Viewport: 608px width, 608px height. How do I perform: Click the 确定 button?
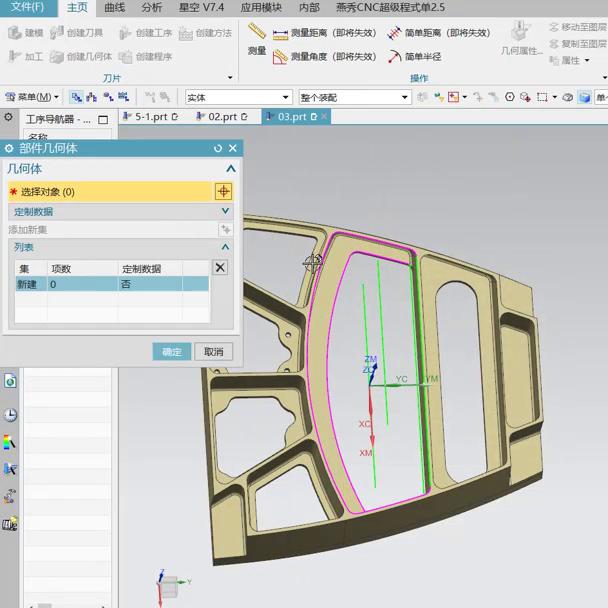click(x=172, y=351)
